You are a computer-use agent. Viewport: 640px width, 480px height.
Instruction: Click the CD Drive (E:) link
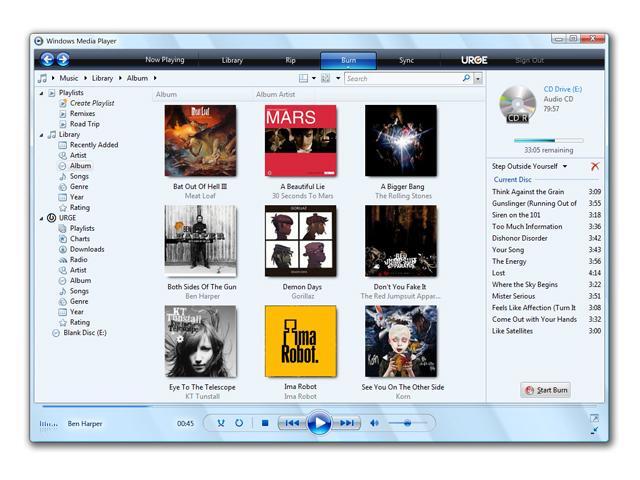coord(562,89)
